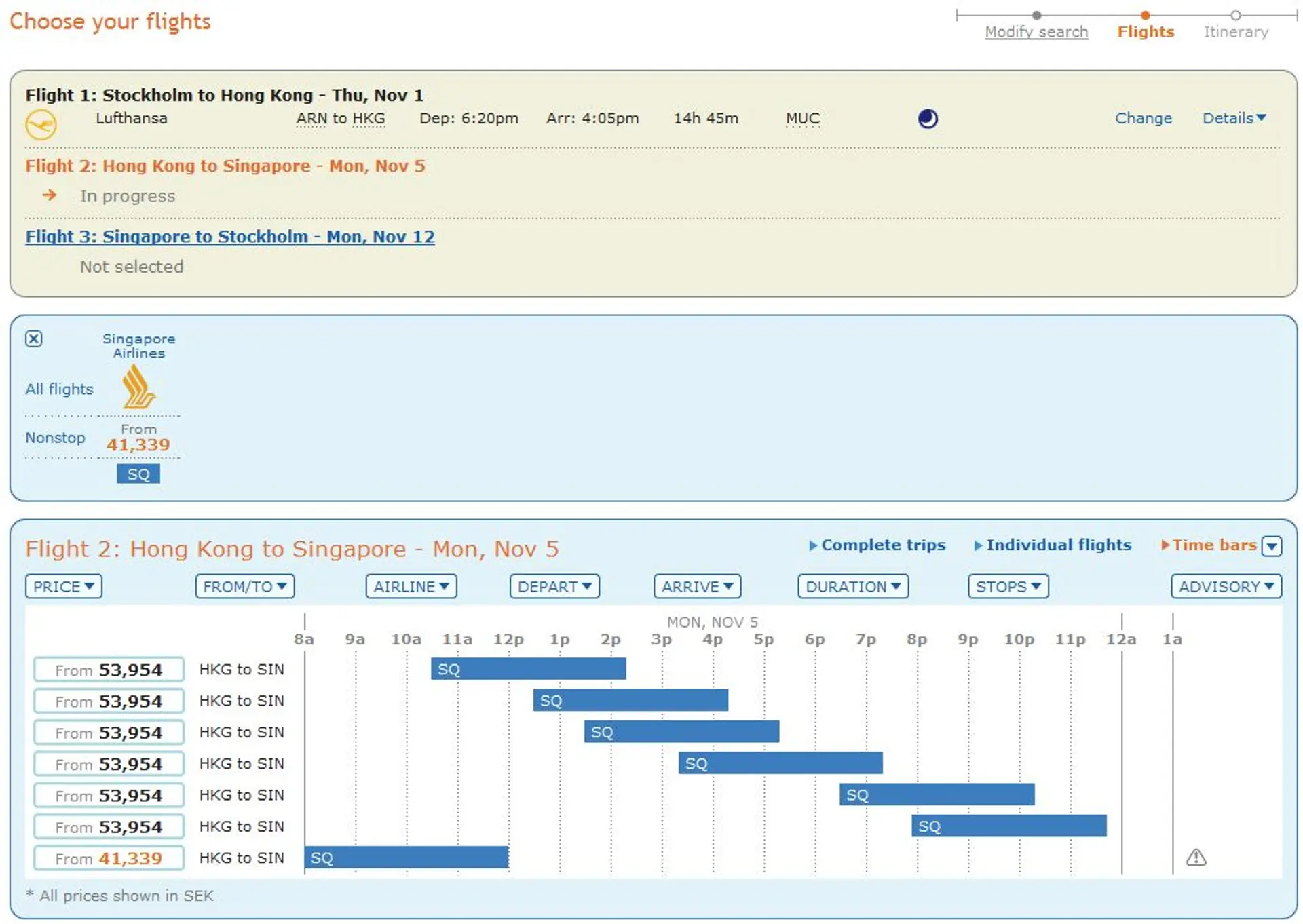Open the PRICE sort dropdown
Viewport: 1303px width, 924px height.
tap(64, 586)
